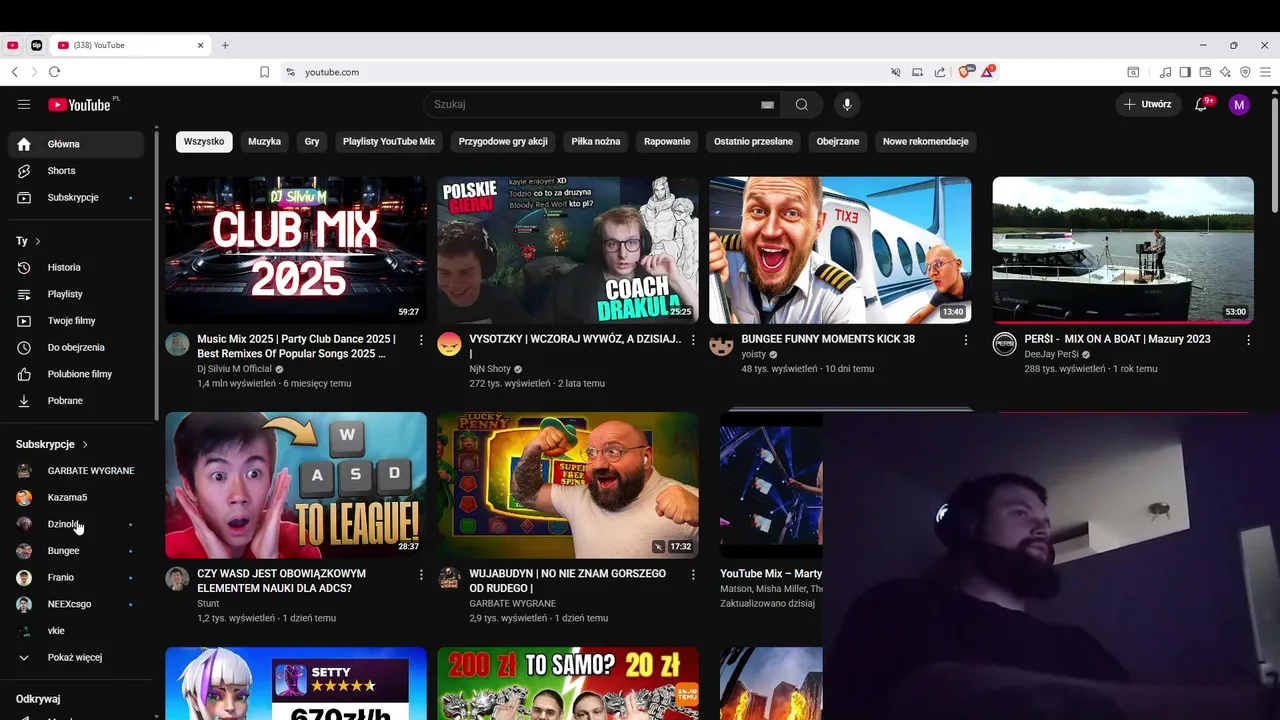The height and width of the screenshot is (720, 1280).
Task: Open Twoje filmy in sidebar
Action: pyautogui.click(x=76, y=321)
